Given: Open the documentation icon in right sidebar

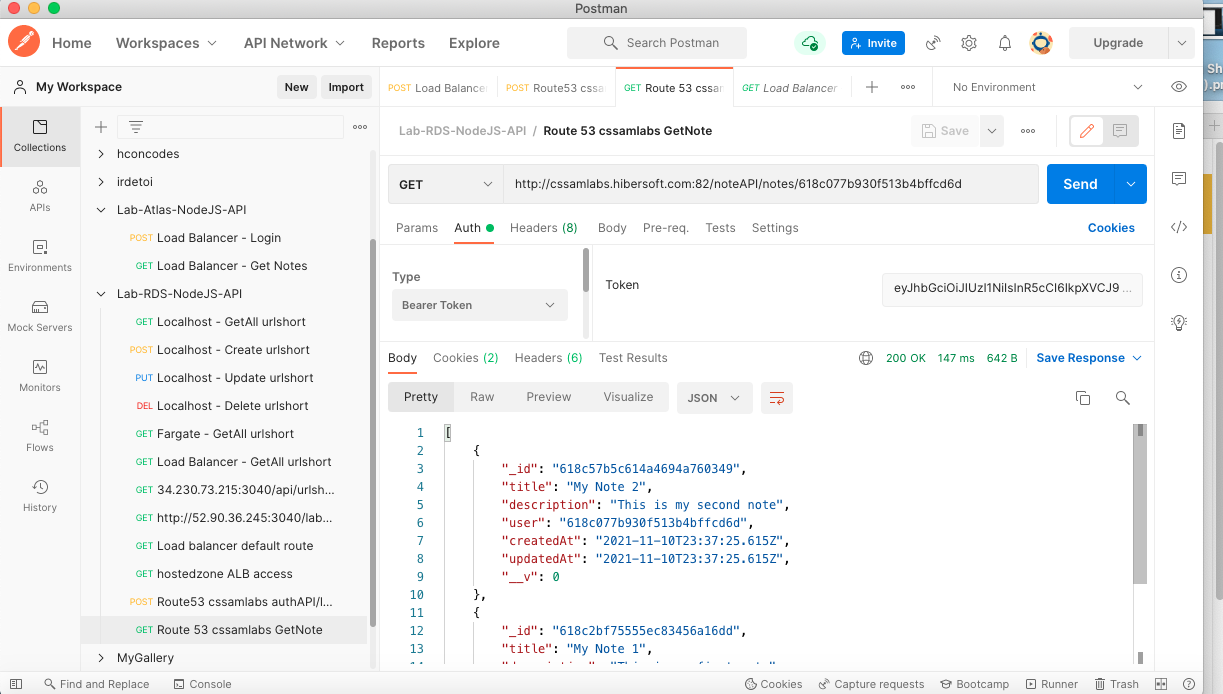Looking at the screenshot, I should [1179, 131].
